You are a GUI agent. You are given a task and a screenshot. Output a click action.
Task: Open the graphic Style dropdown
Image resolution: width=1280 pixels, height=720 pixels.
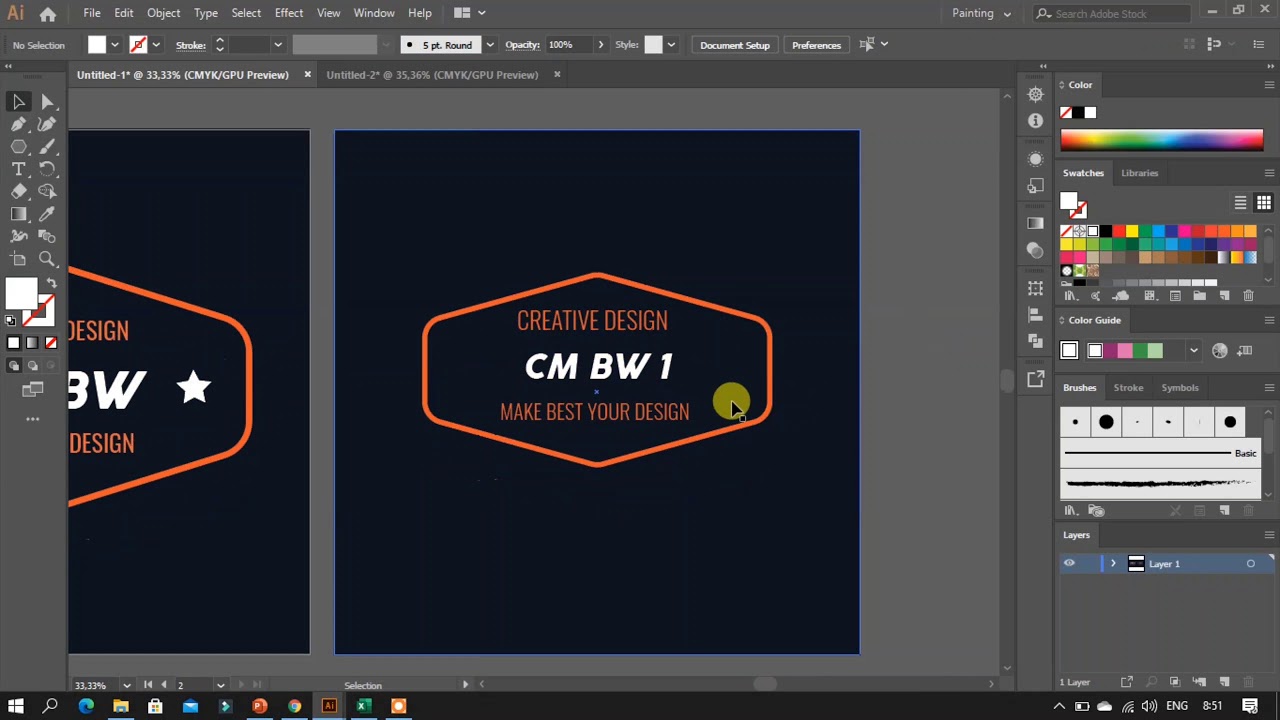[671, 45]
